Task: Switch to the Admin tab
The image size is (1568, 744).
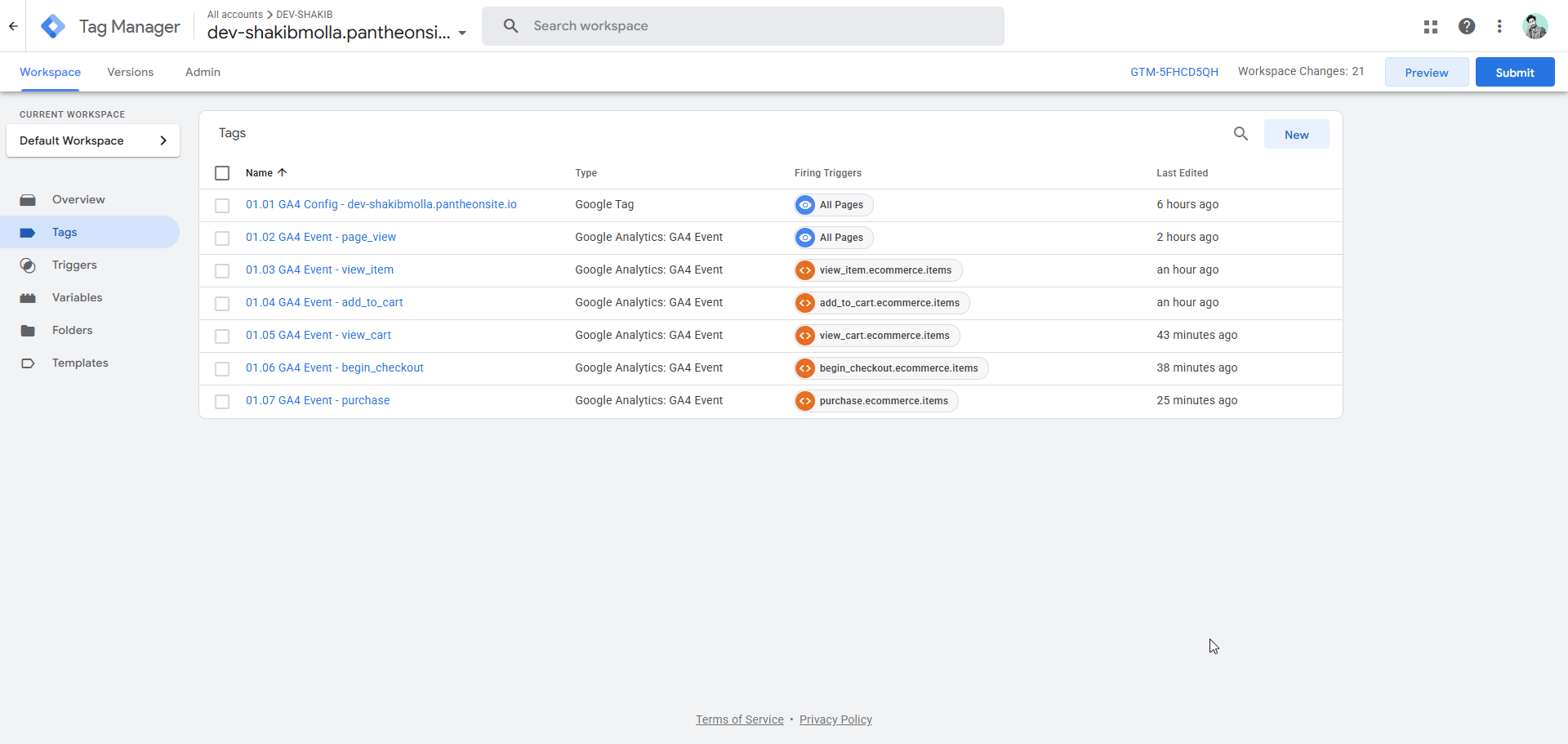Action: tap(203, 72)
